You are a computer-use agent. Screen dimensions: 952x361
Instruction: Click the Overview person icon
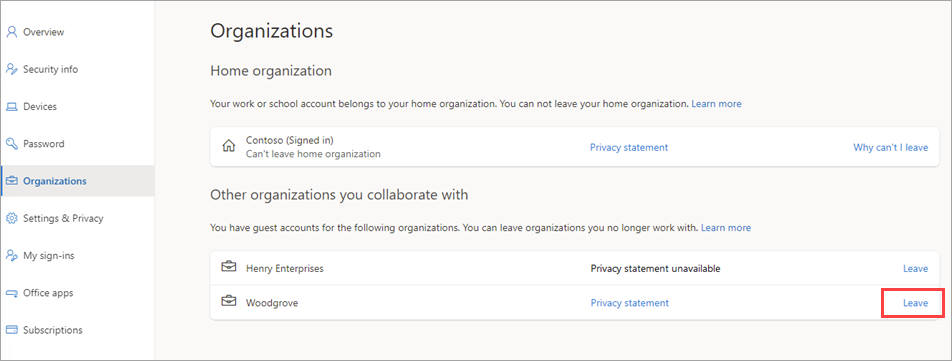click(x=12, y=32)
